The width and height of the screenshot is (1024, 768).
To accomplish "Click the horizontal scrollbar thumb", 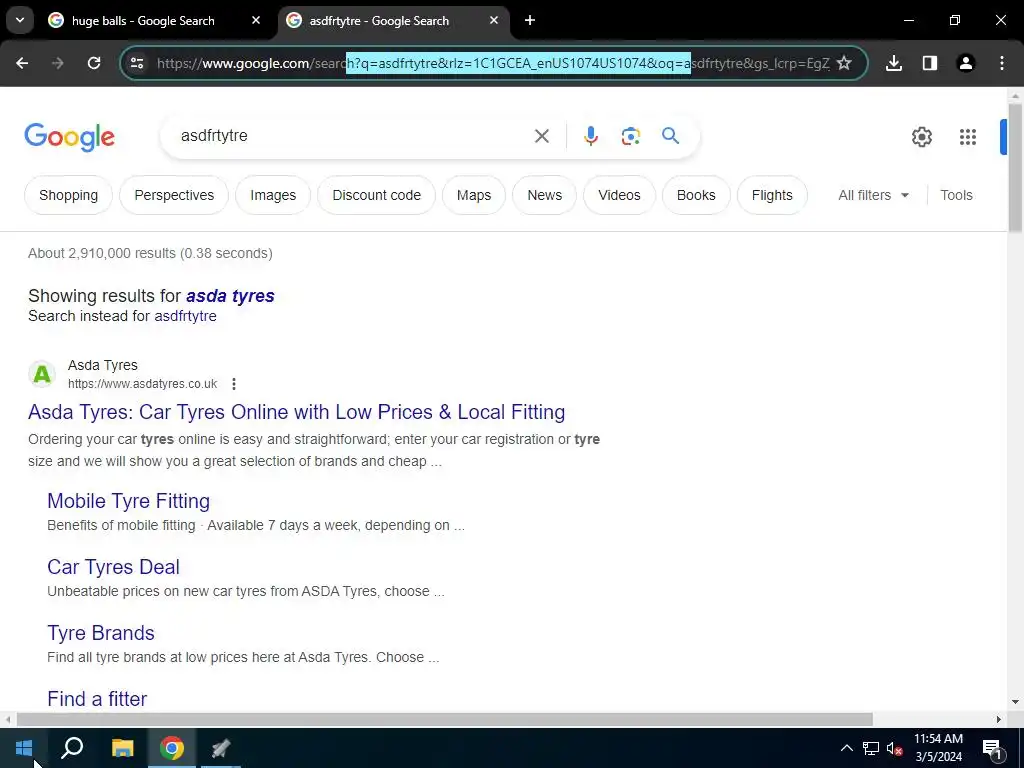I will coord(445,720).
